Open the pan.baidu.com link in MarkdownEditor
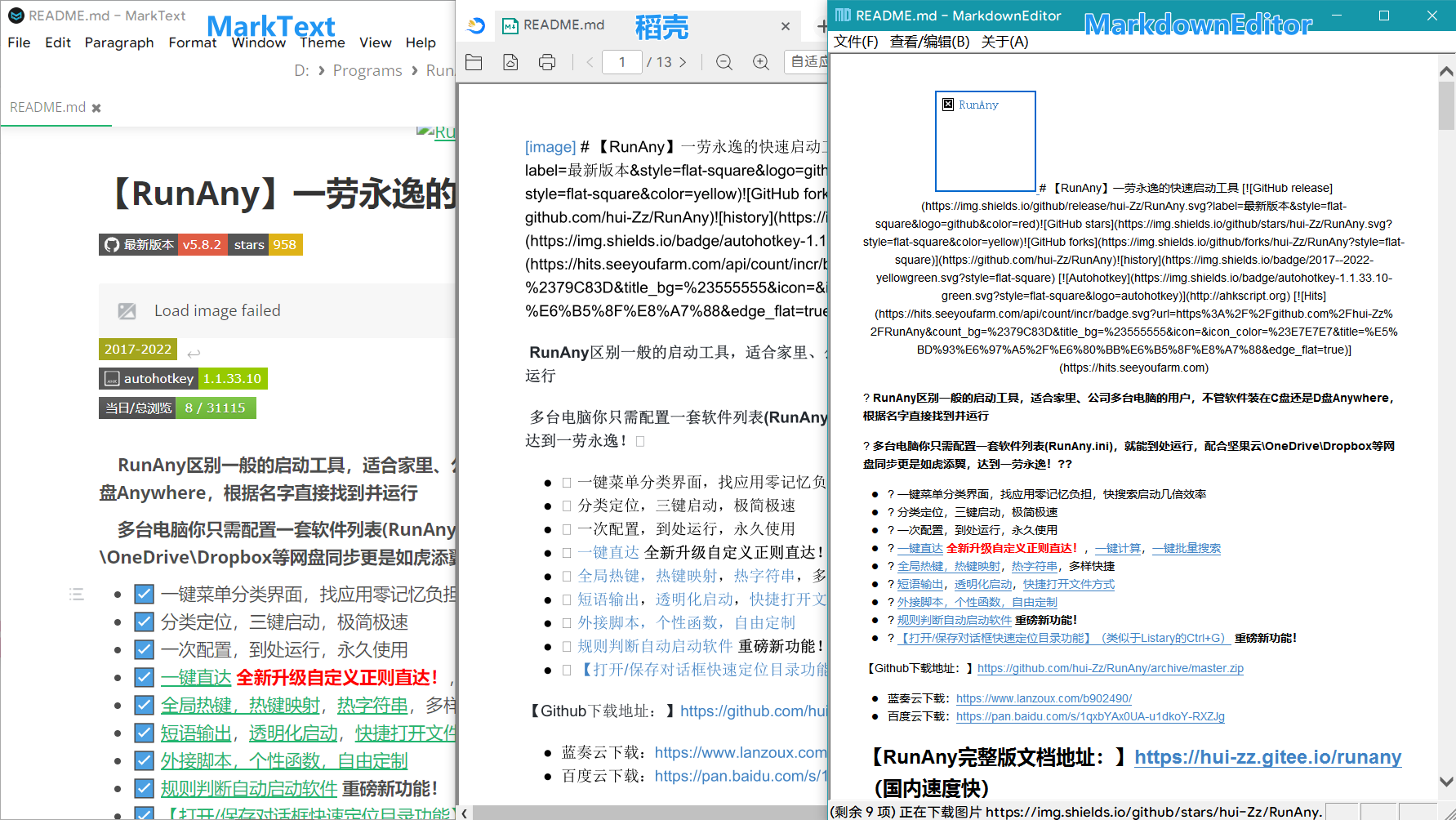1456x820 pixels. 1090,716
